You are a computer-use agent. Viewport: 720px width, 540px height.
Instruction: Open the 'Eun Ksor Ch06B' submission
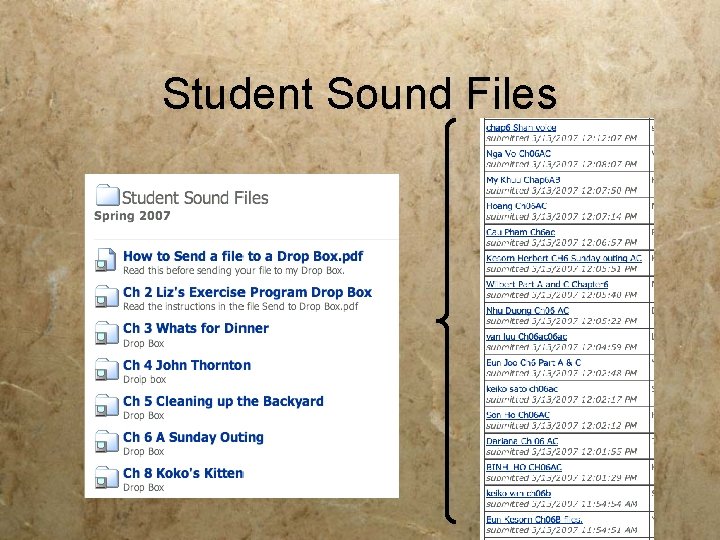pos(534,520)
